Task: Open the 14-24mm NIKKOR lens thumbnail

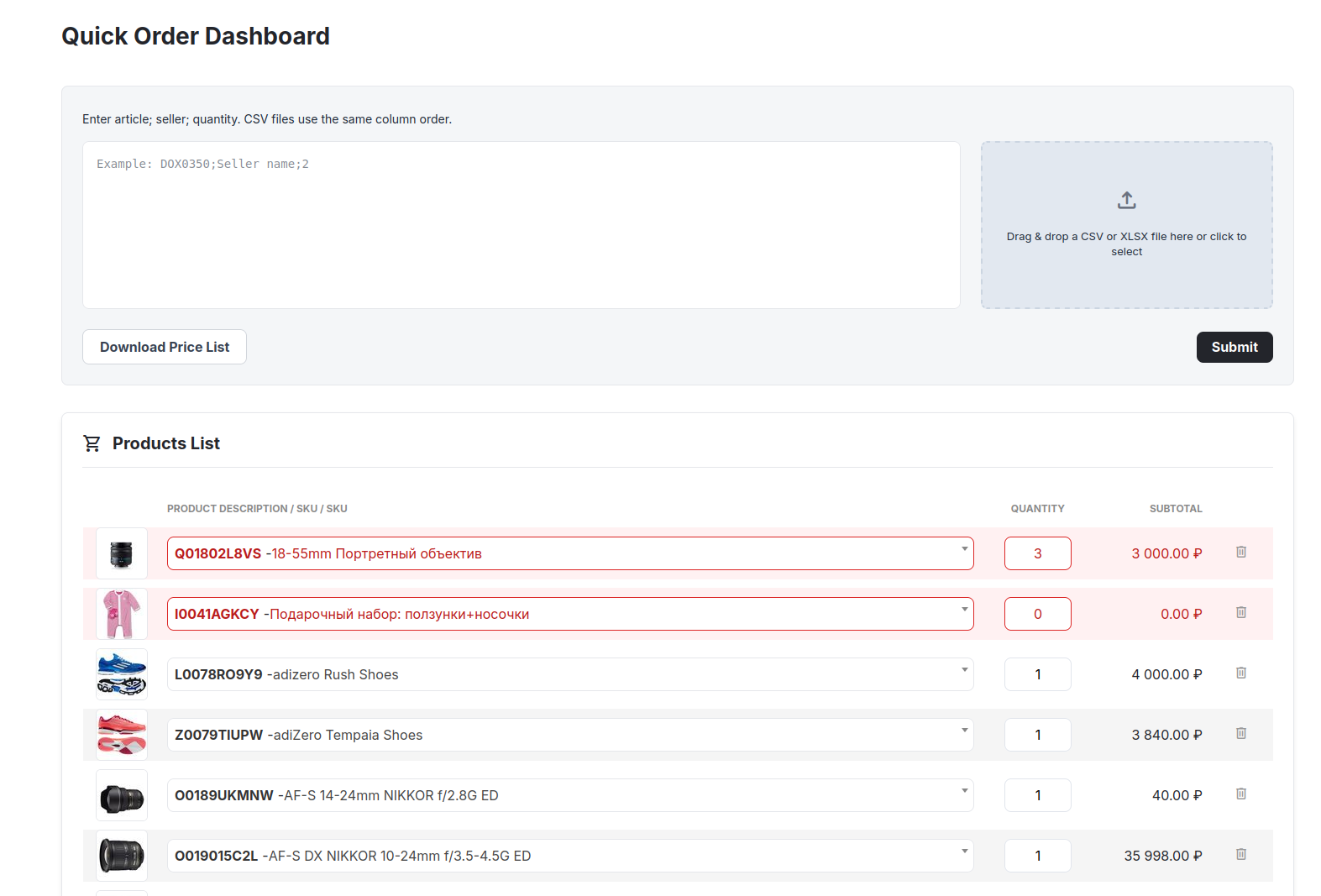Action: [x=122, y=795]
